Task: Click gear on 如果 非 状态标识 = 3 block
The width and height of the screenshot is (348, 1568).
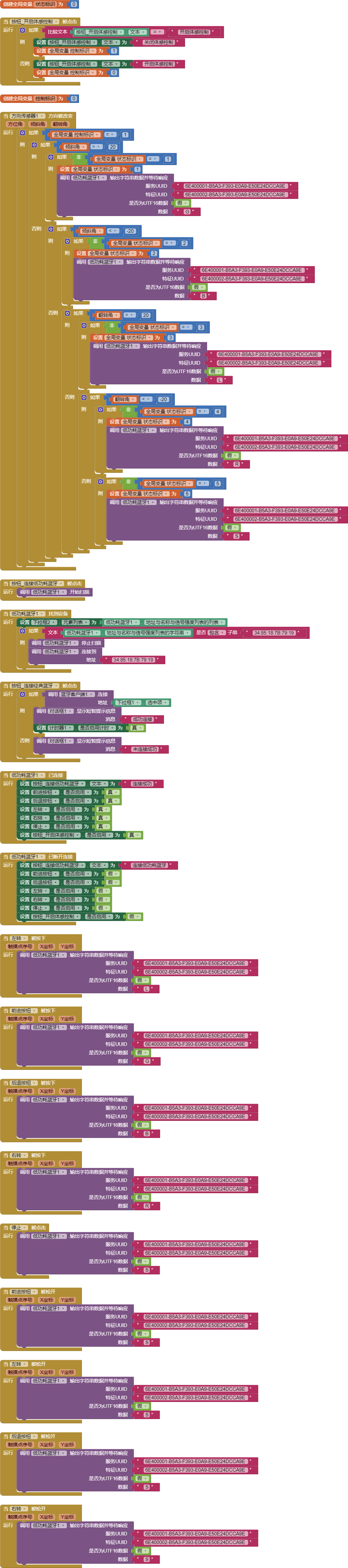Action: 85,325
